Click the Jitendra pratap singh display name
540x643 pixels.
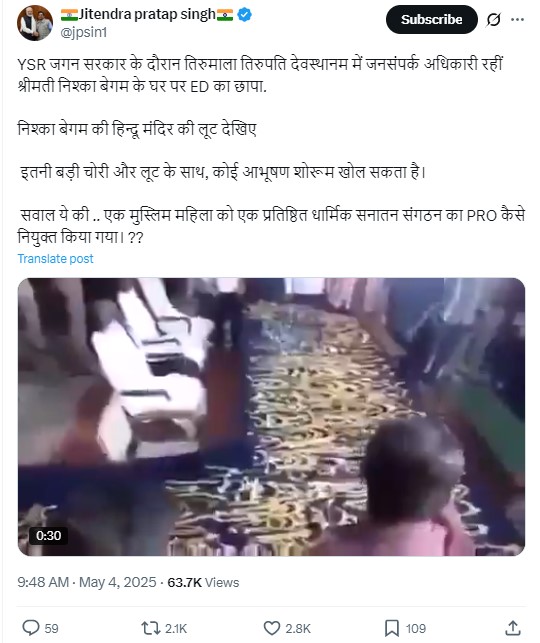coord(147,15)
